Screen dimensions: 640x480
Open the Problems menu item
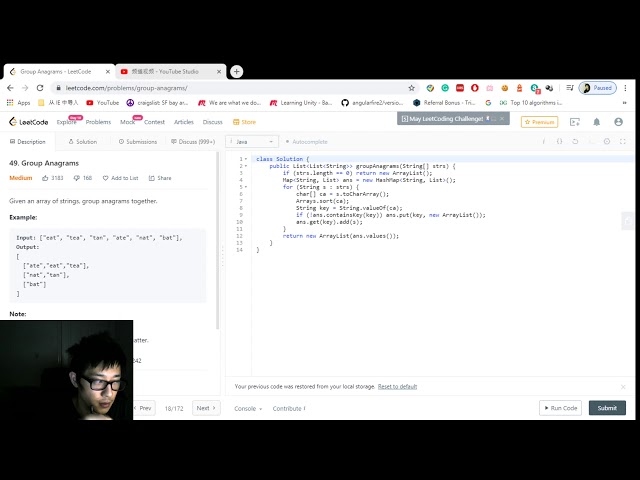(98, 122)
